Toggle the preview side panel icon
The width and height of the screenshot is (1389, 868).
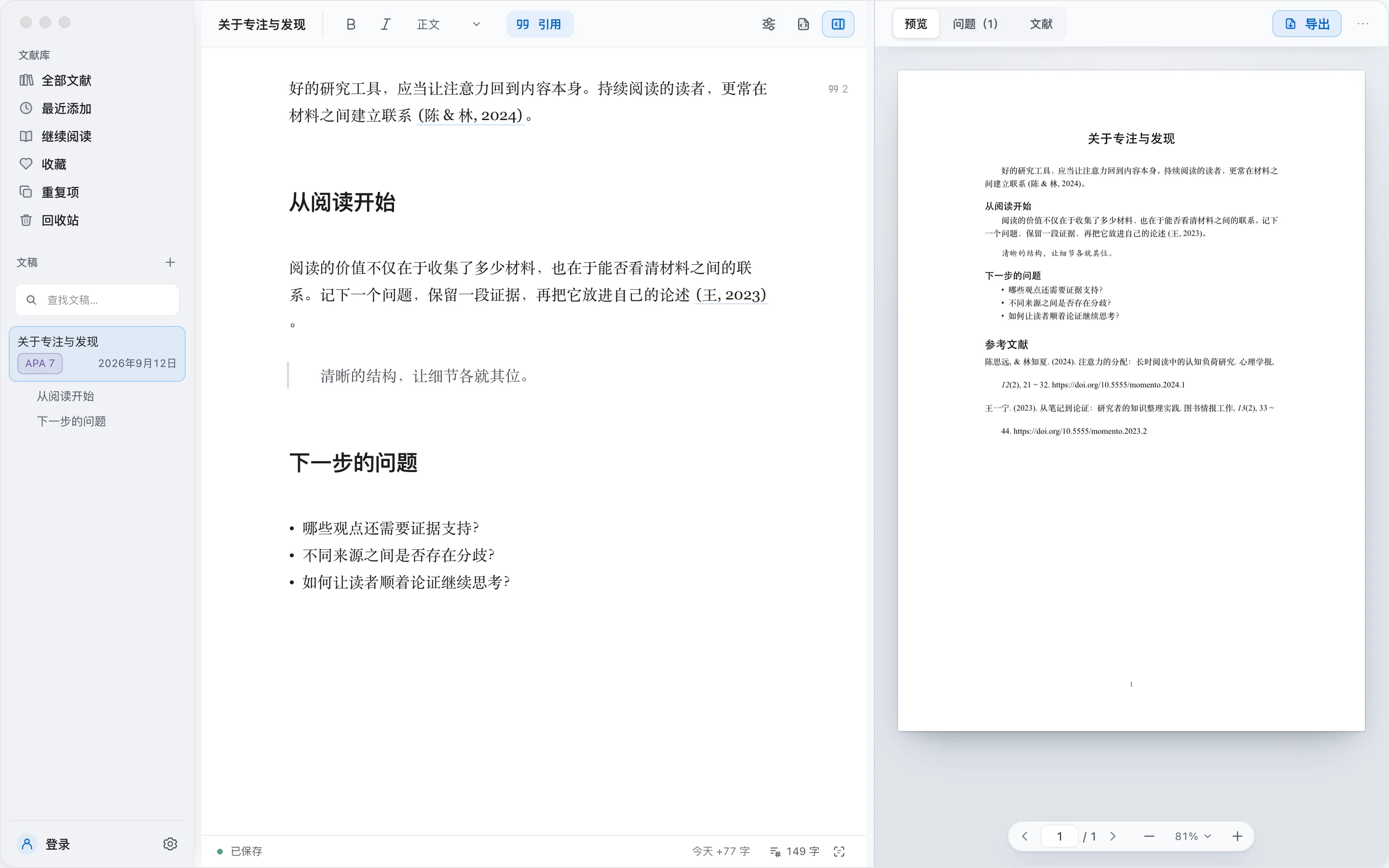pyautogui.click(x=838, y=24)
